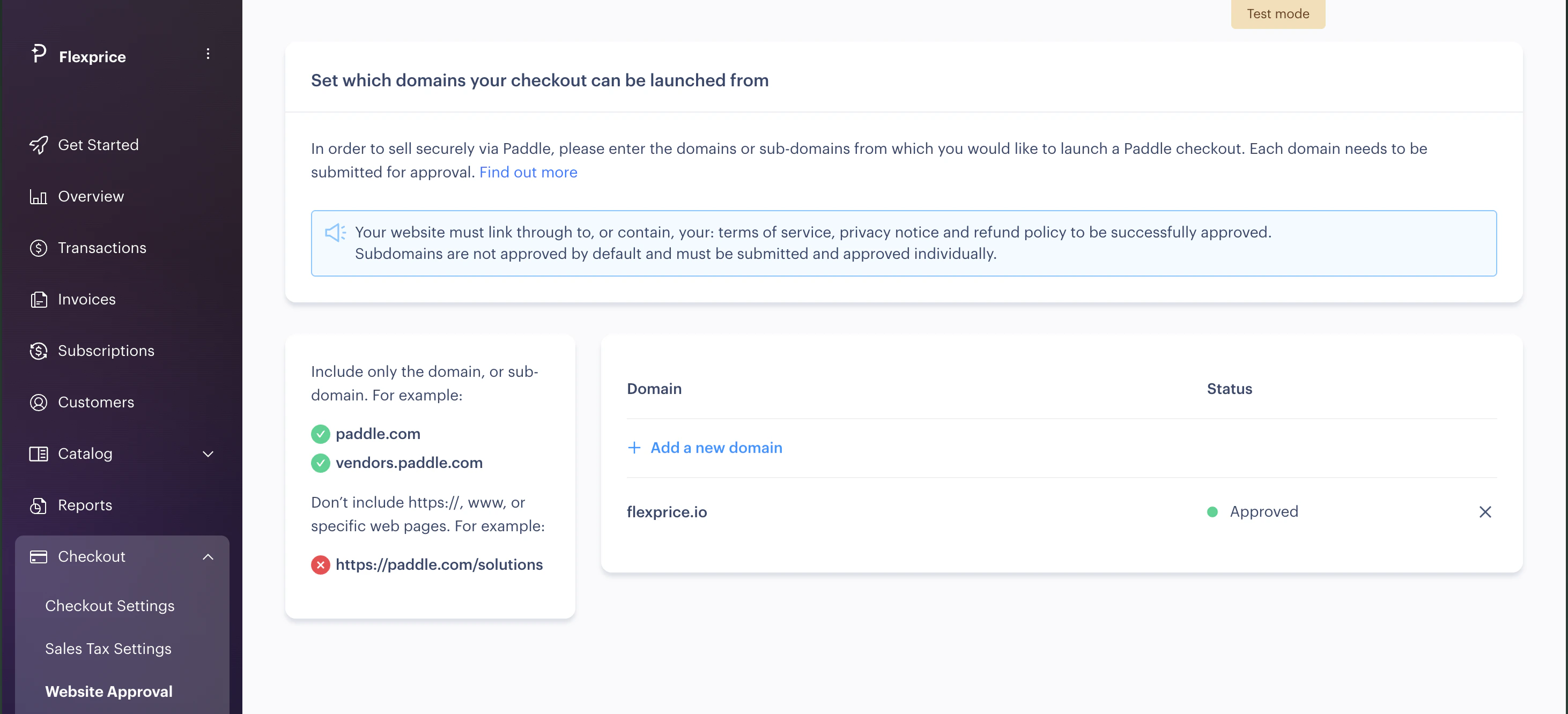
Task: Open Sales Tax Settings
Action: pyautogui.click(x=108, y=648)
